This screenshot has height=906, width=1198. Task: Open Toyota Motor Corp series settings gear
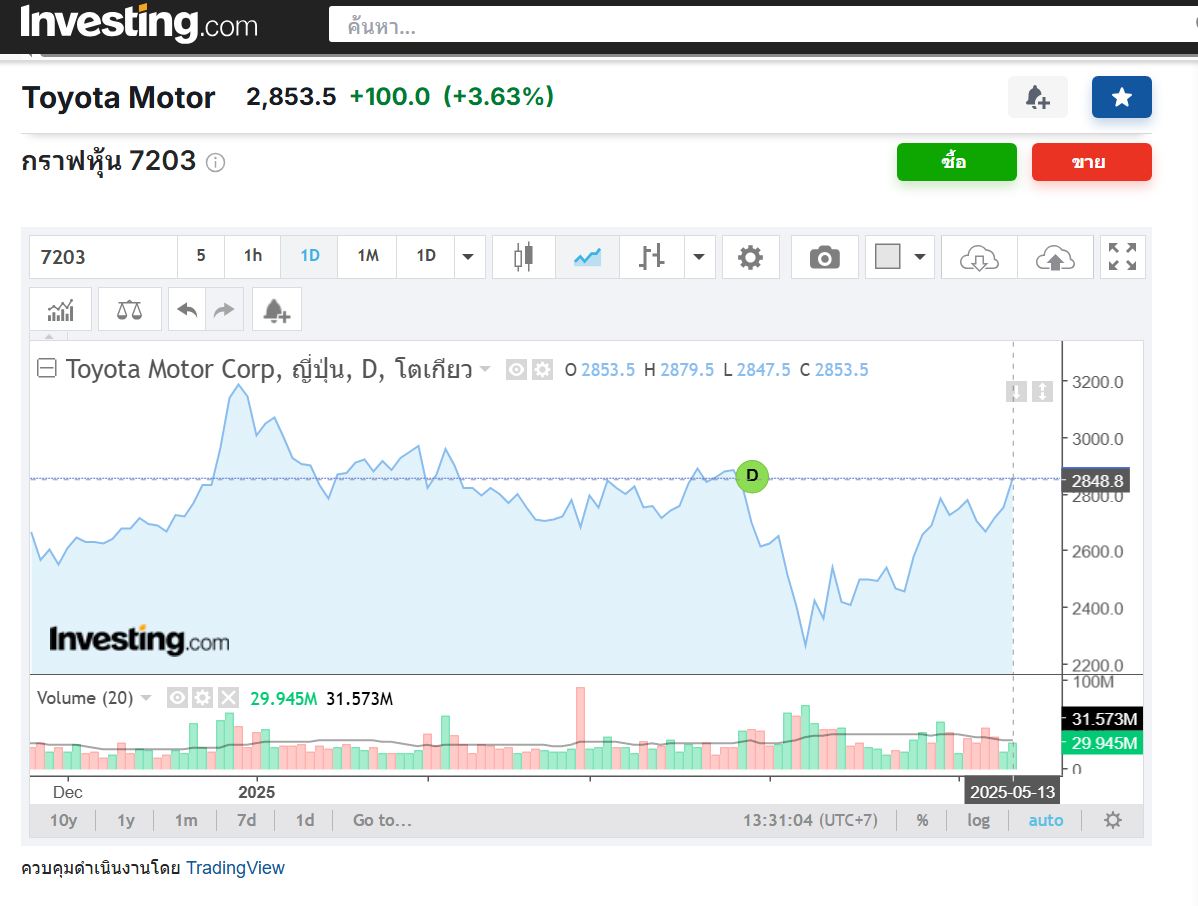[542, 370]
